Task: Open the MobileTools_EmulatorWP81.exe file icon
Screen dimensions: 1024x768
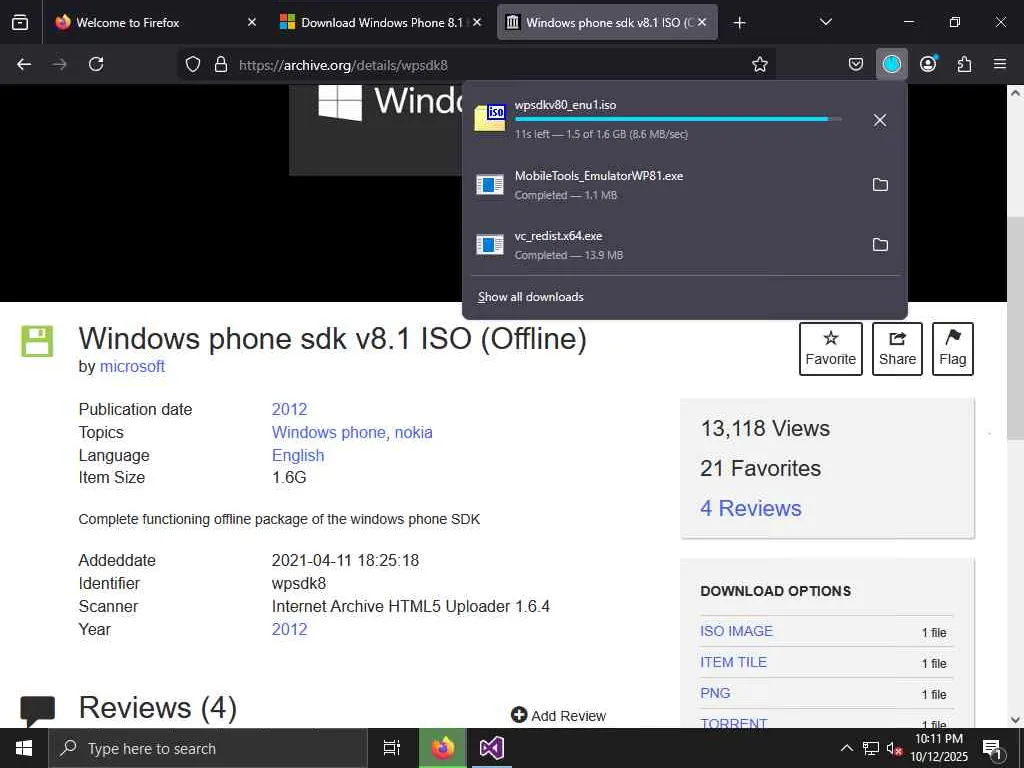Action: click(x=490, y=185)
